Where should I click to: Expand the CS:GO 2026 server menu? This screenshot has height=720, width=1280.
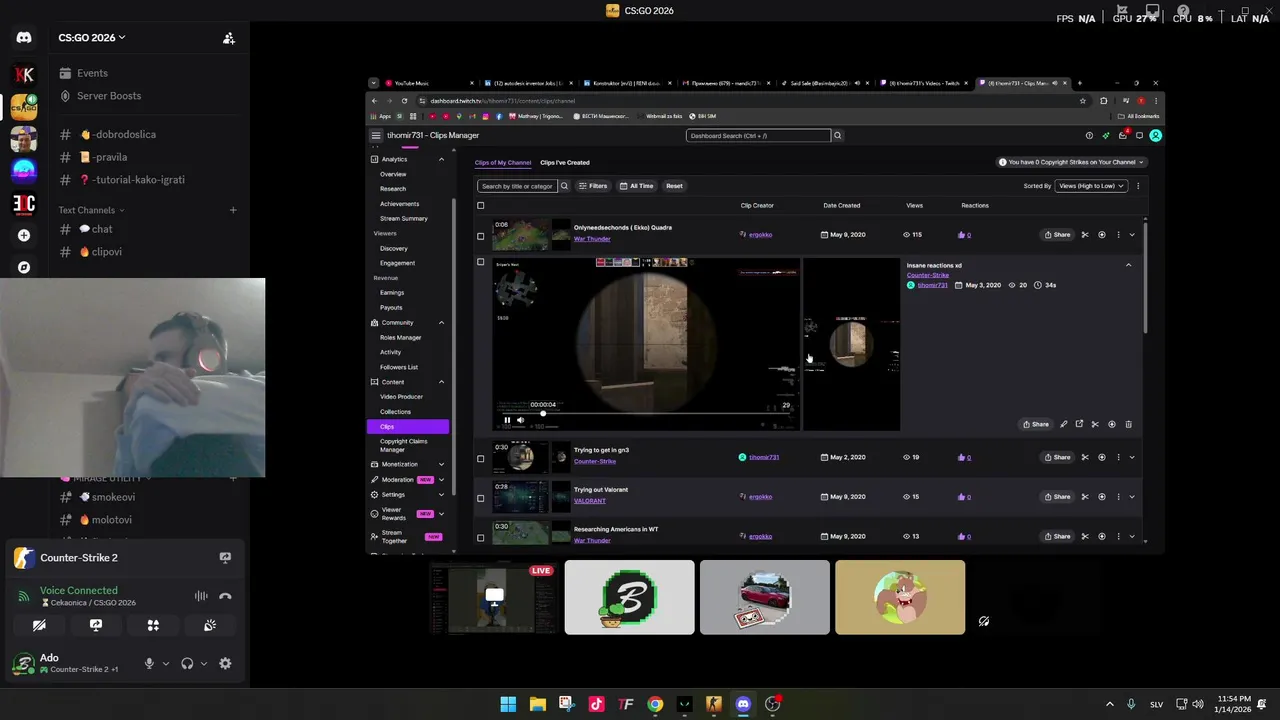(x=92, y=38)
